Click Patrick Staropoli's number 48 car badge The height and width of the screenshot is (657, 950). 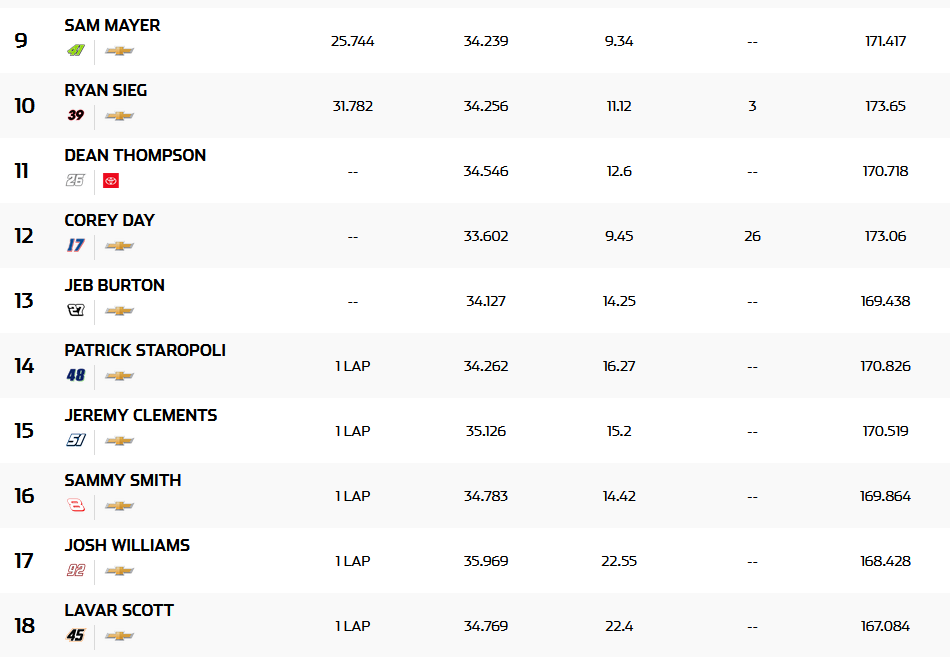tap(76, 376)
